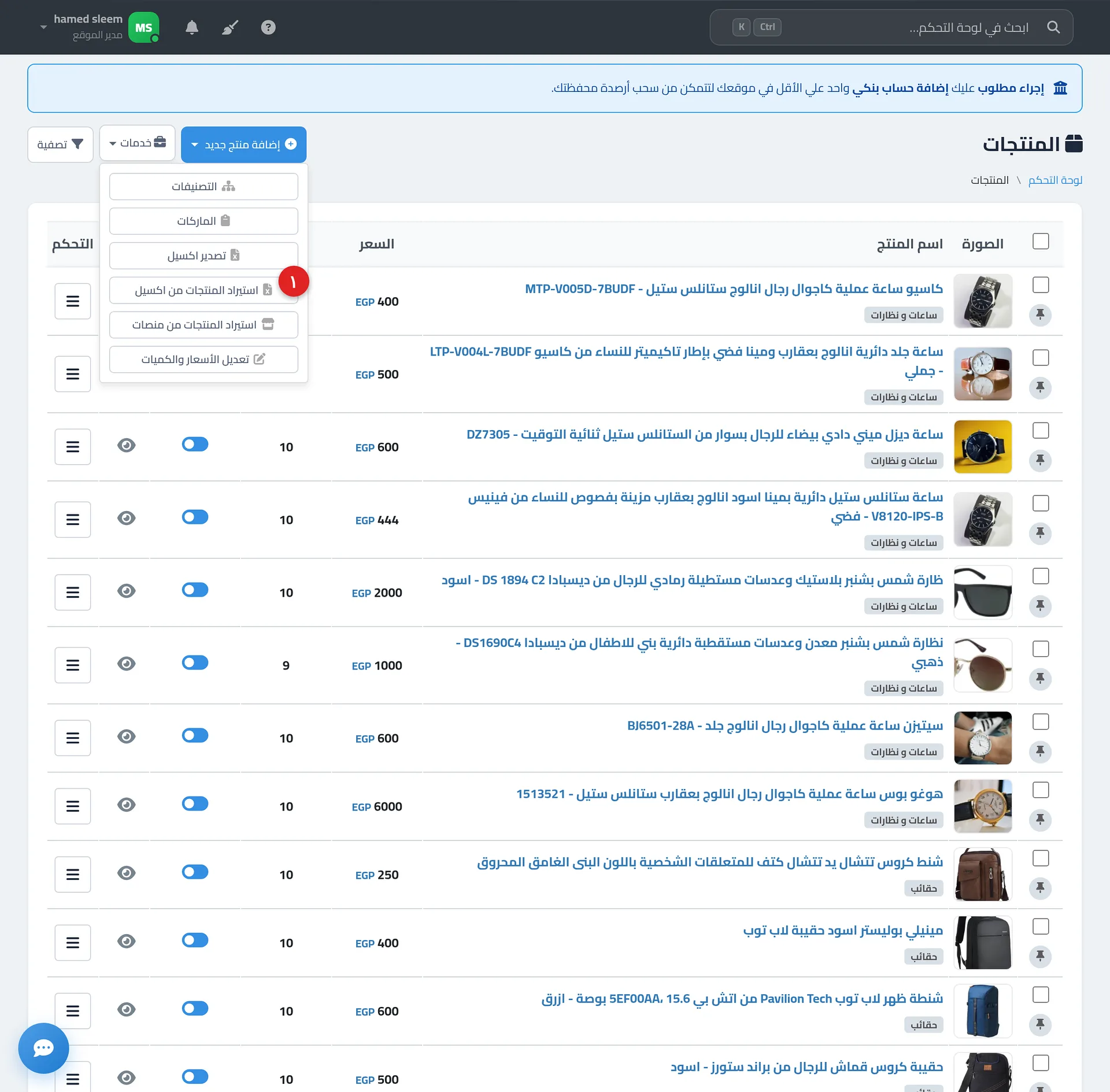Pin the Hugo Boss 1513521 product
Image resolution: width=1110 pixels, height=1092 pixels.
[1040, 820]
